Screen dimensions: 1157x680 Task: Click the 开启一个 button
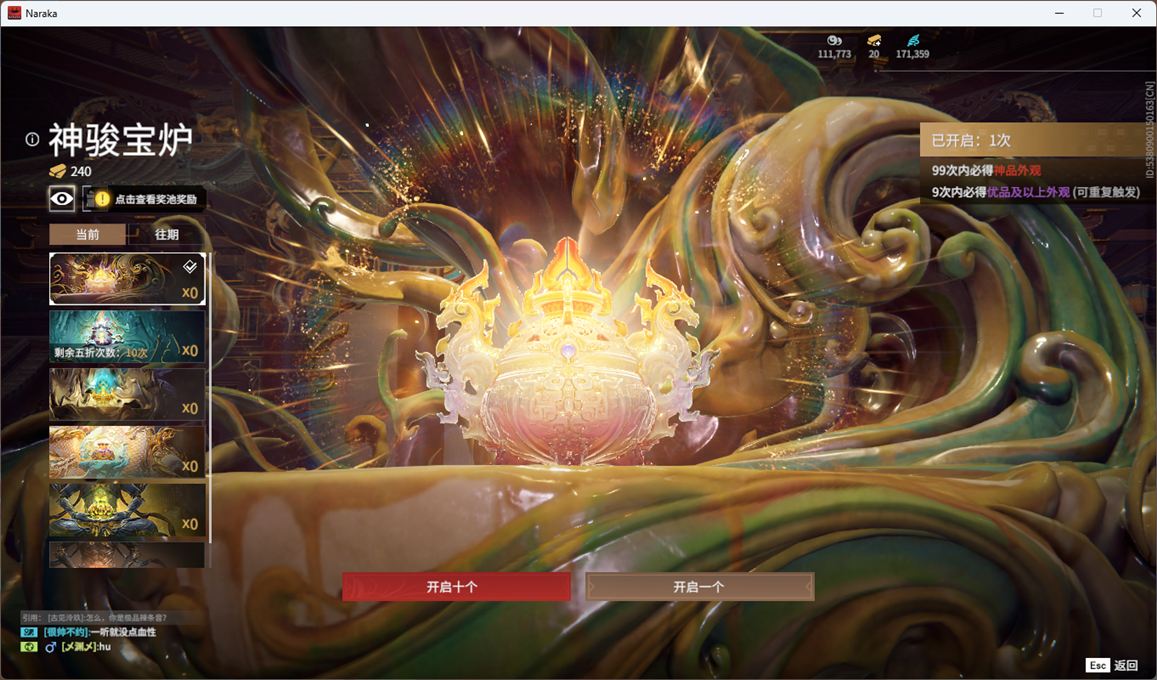click(x=700, y=587)
